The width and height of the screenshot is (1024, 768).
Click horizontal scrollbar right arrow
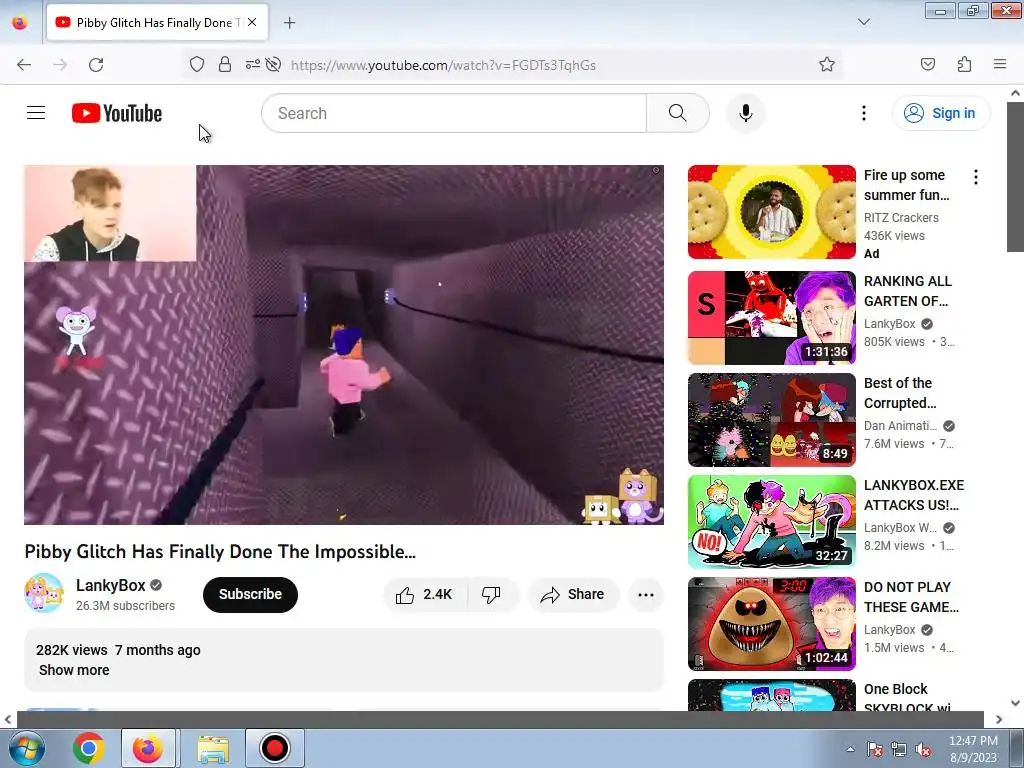pos(998,720)
